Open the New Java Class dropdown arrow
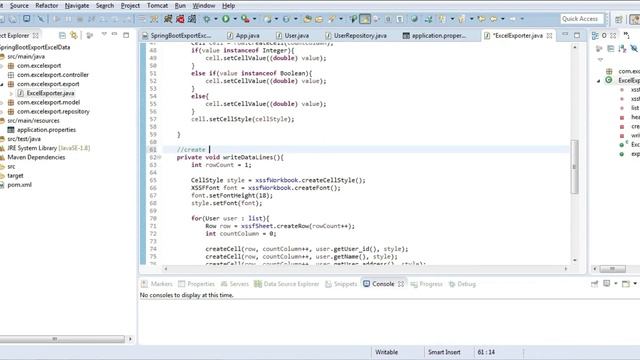The height and width of the screenshot is (360, 640). click(x=296, y=19)
